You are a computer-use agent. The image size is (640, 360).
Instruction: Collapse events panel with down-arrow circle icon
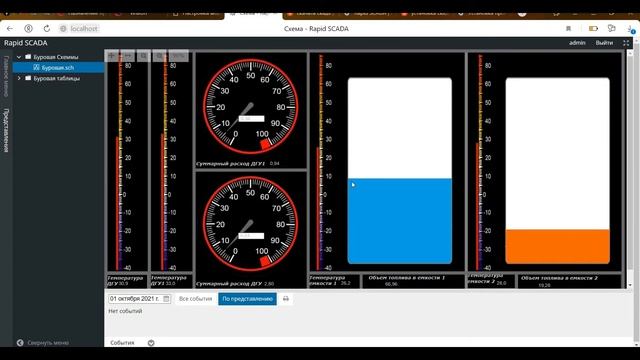[151, 343]
